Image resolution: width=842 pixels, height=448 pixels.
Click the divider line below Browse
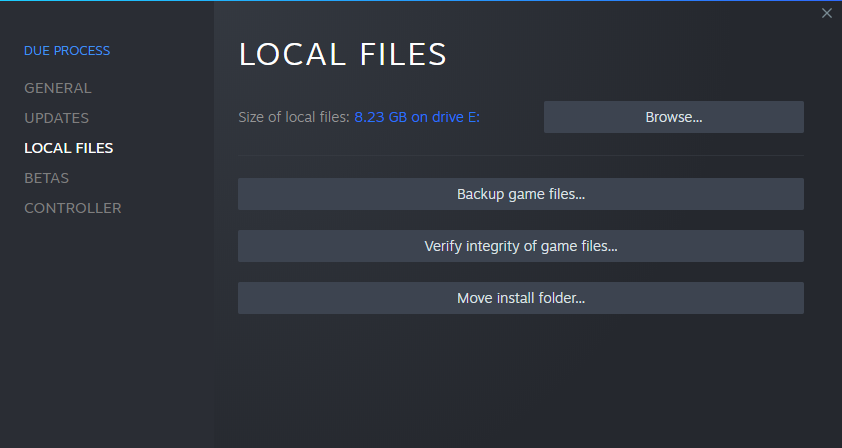520,155
